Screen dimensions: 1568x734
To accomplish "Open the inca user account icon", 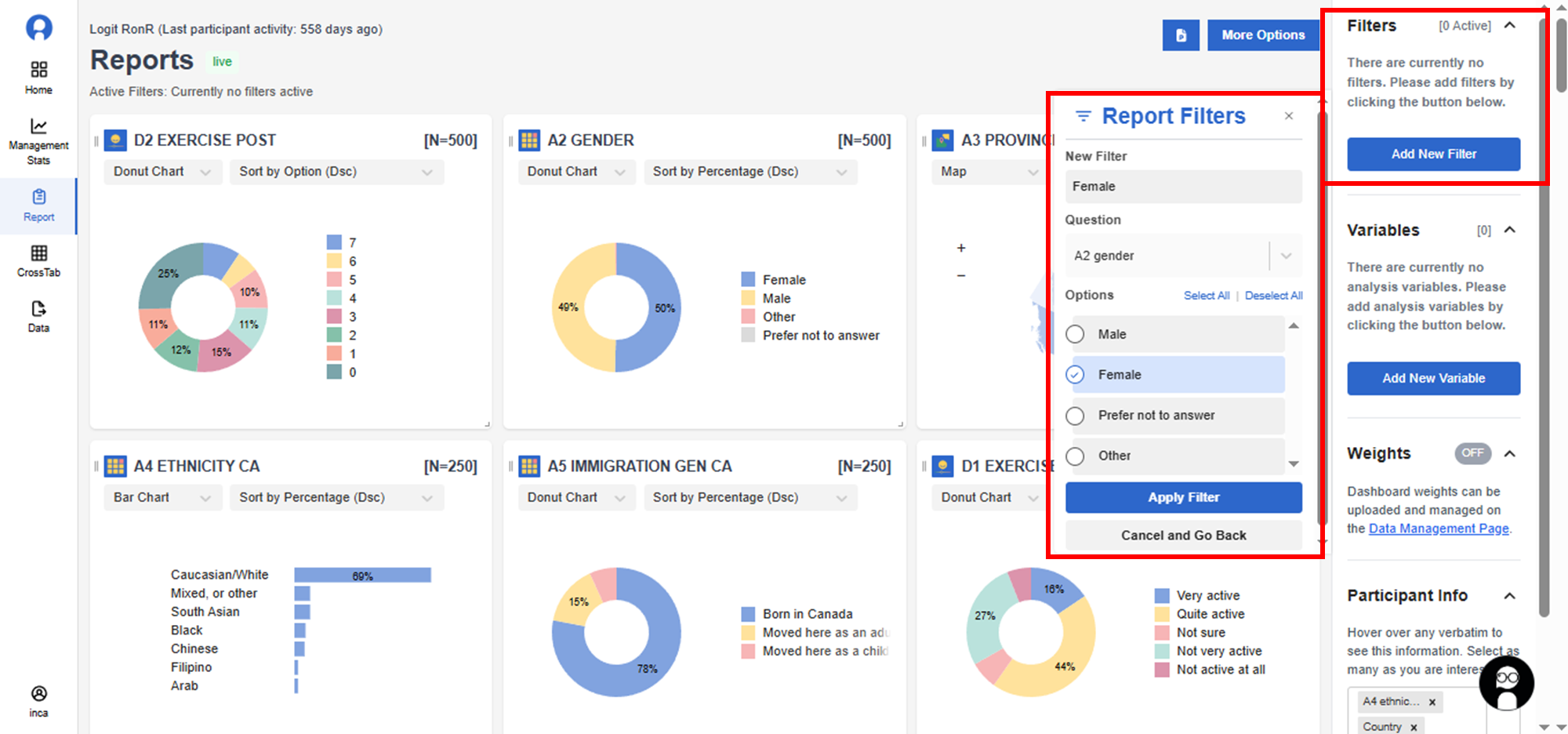I will 38,700.
